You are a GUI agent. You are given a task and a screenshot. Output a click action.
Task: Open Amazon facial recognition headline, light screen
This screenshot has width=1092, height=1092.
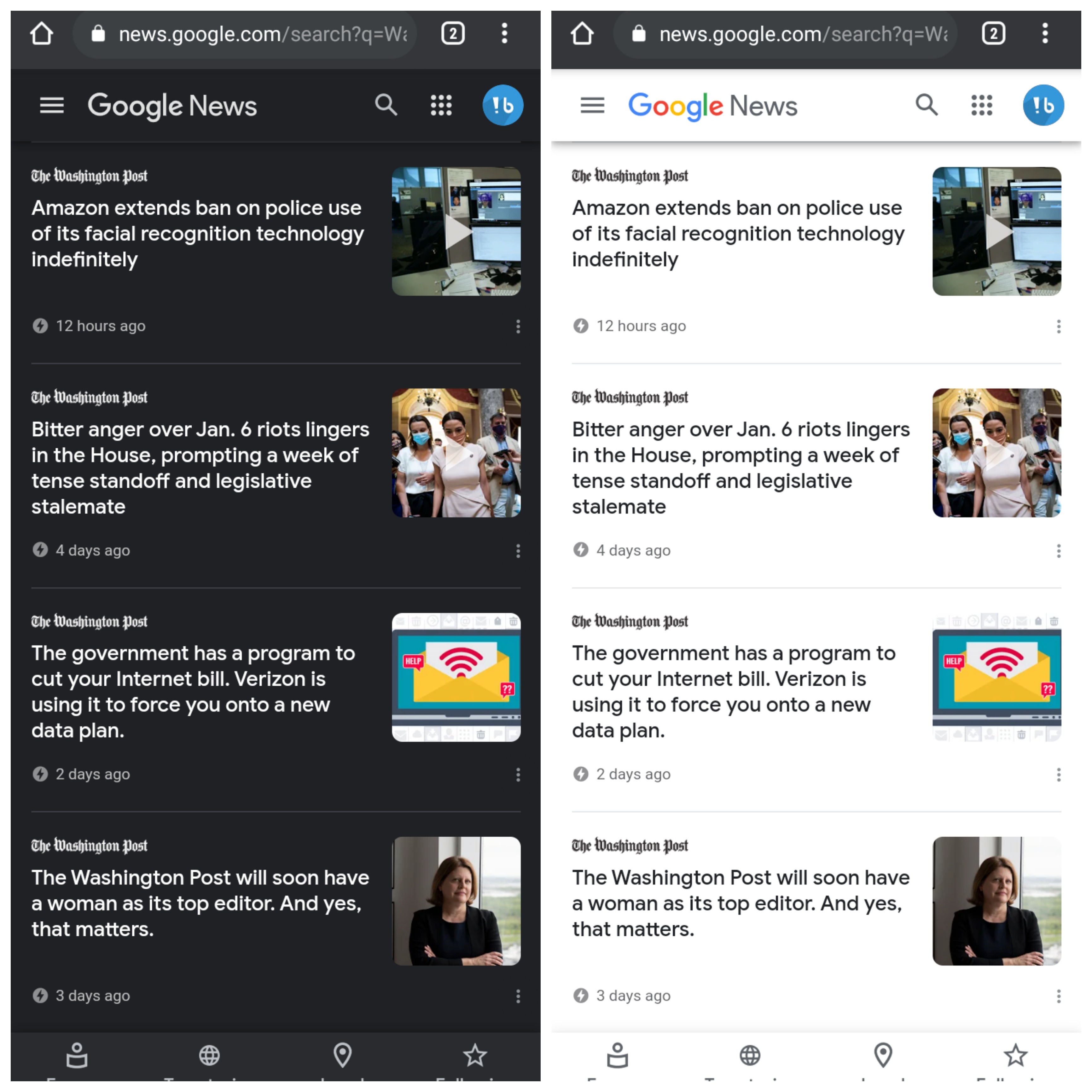(x=739, y=233)
